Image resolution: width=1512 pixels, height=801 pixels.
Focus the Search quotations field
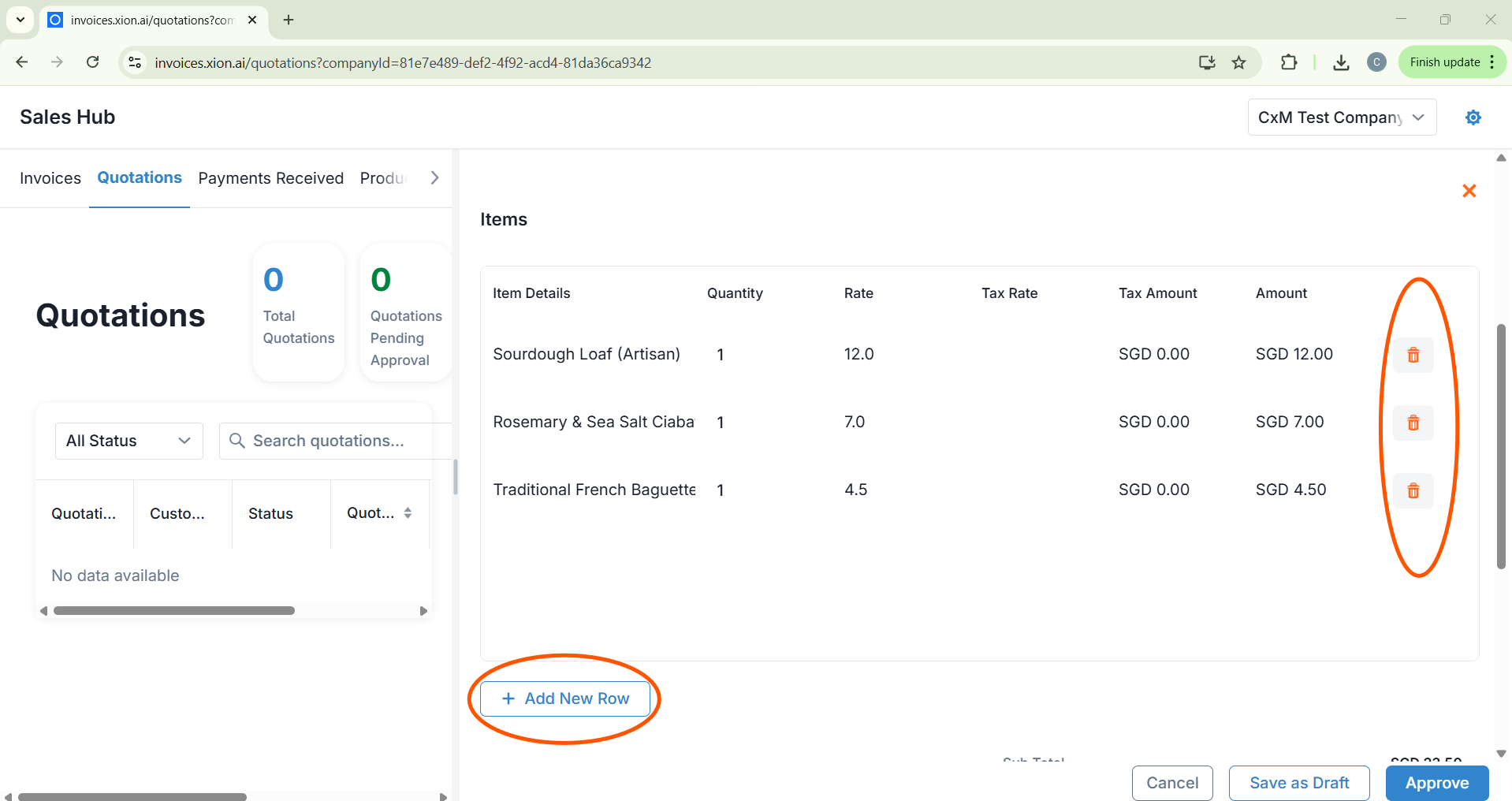tap(339, 441)
